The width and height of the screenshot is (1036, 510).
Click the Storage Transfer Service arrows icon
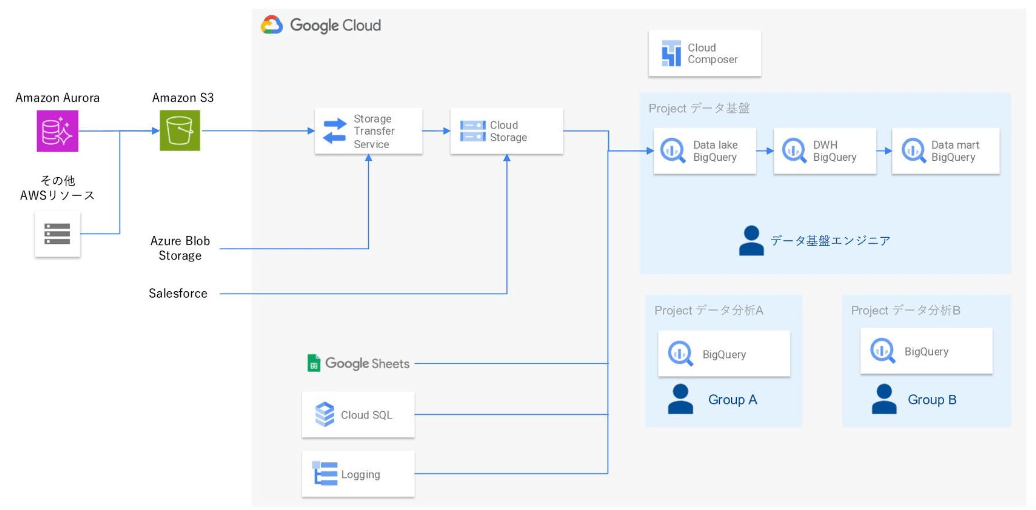pyautogui.click(x=334, y=131)
